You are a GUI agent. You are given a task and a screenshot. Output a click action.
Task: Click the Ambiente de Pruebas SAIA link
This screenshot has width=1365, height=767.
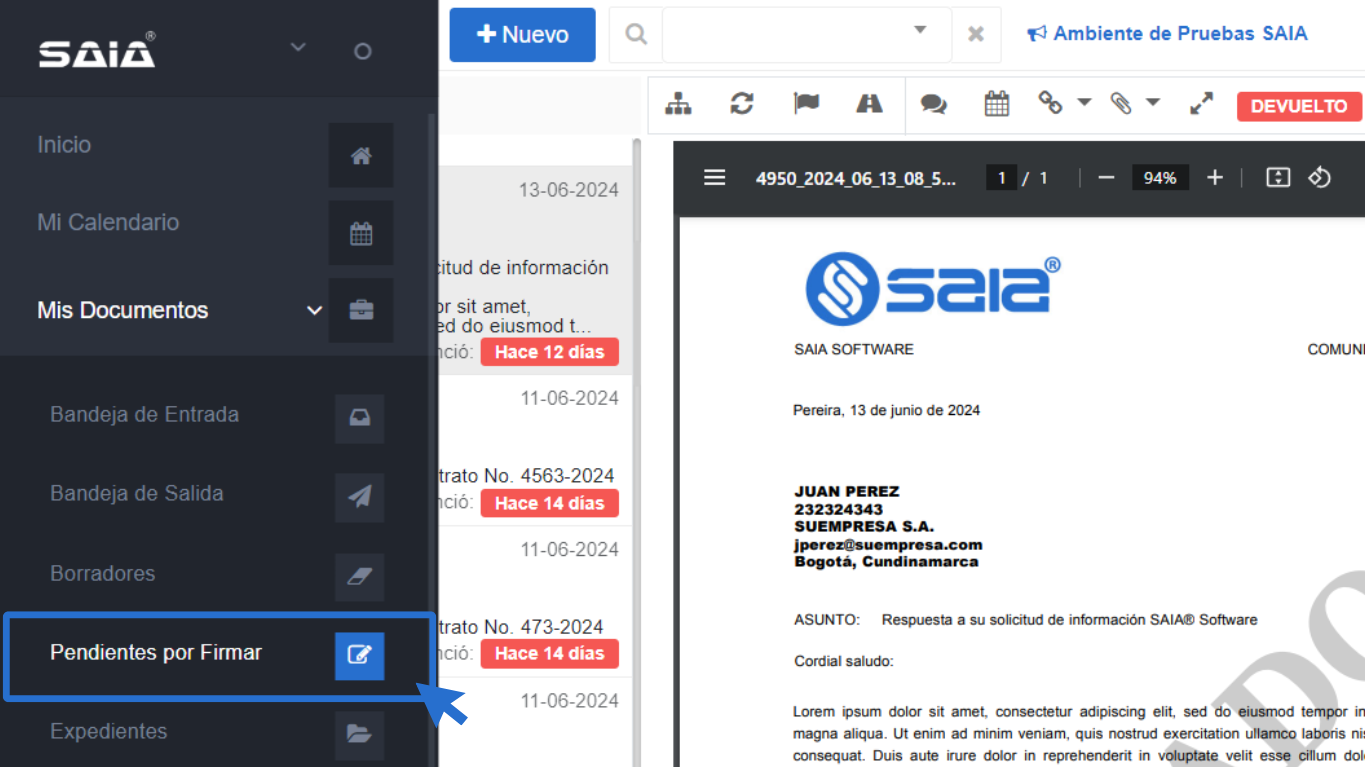pos(1167,34)
